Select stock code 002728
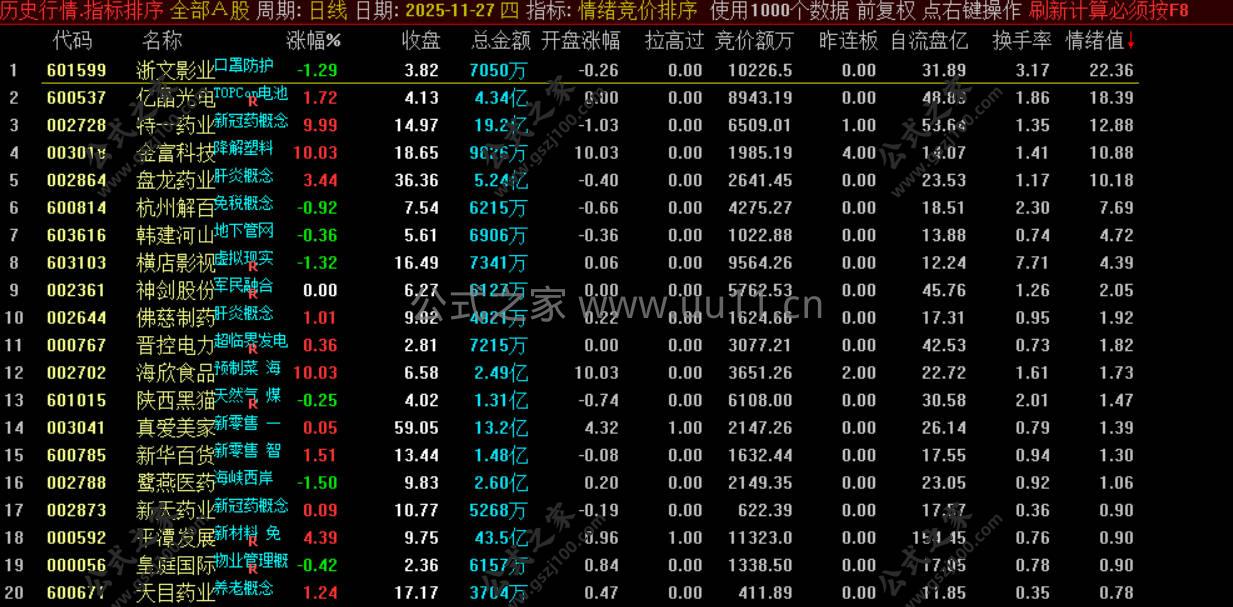Viewport: 1233px width, 607px height. pos(76,125)
